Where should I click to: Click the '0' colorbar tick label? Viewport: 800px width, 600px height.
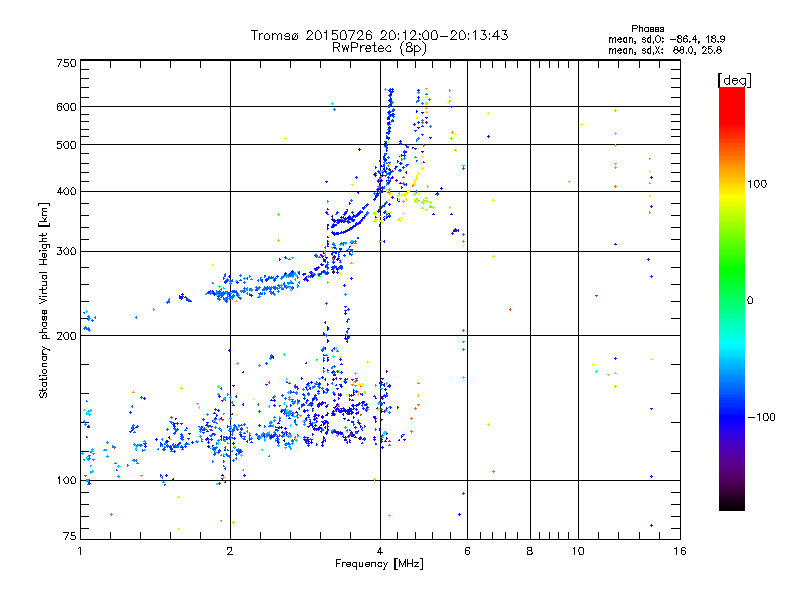[x=750, y=300]
